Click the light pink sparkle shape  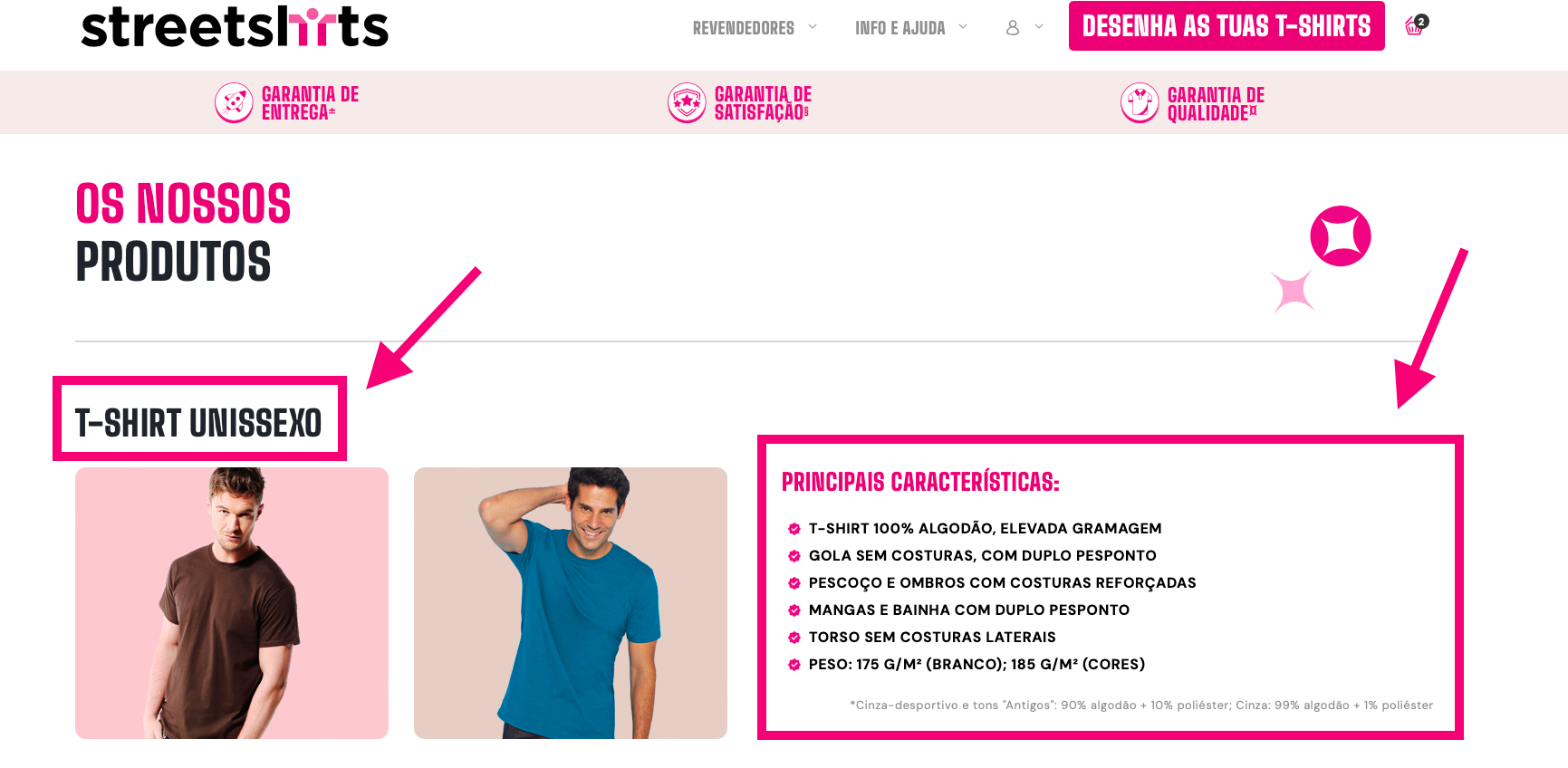point(1294,292)
